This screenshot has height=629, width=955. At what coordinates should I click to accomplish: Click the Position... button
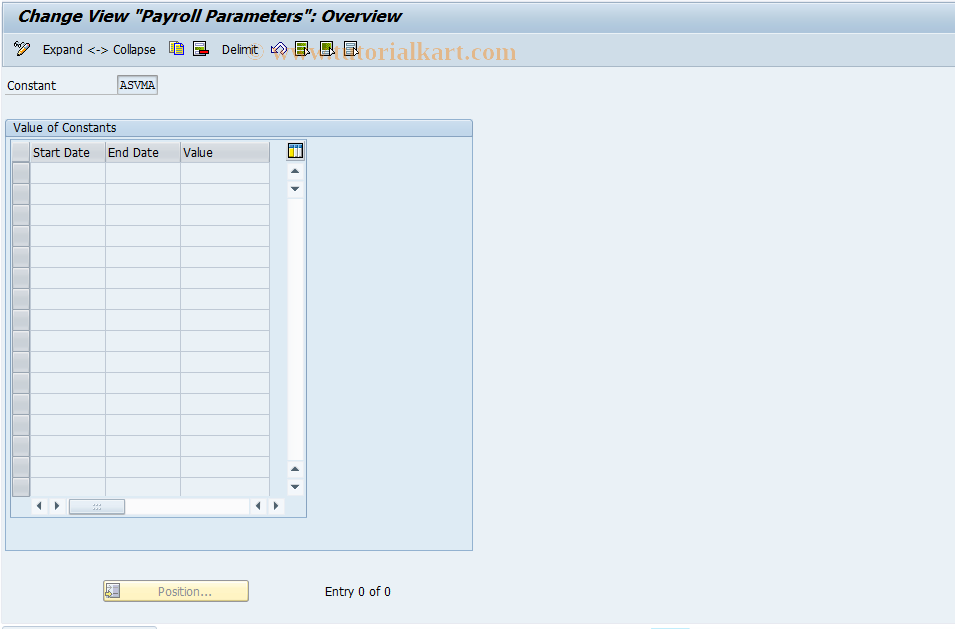[x=175, y=591]
